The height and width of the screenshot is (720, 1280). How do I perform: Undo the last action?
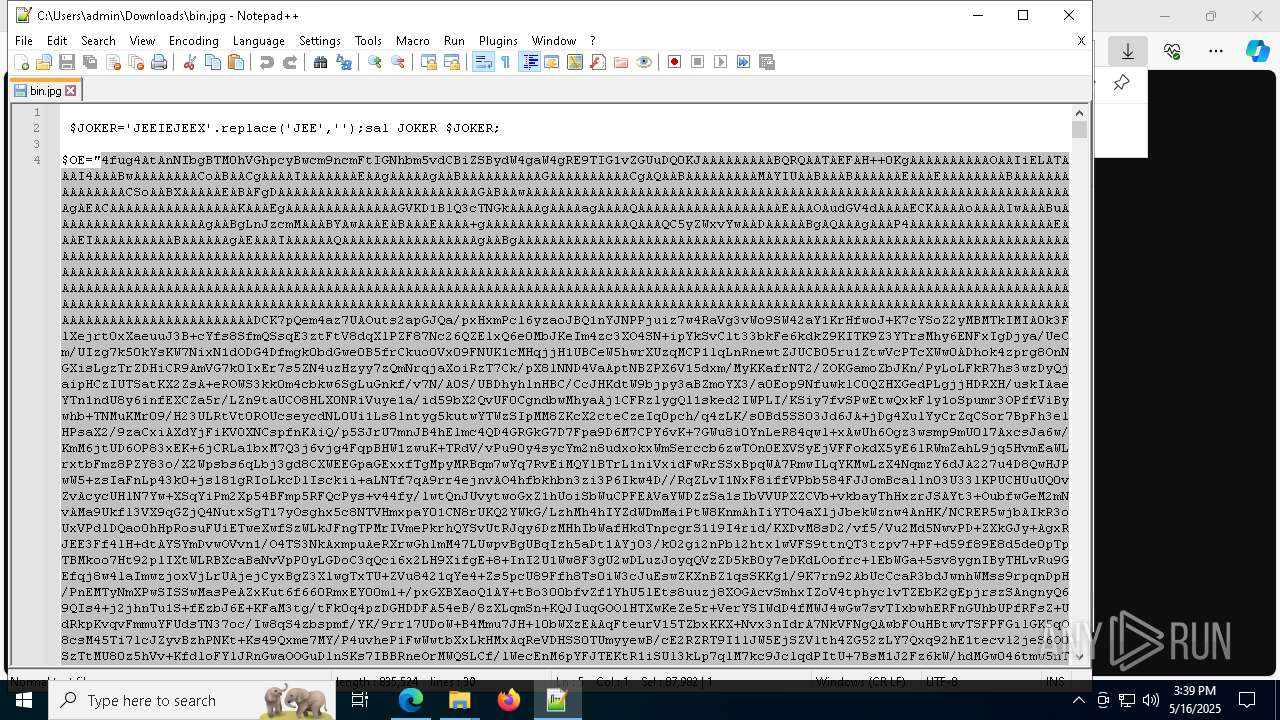(x=266, y=62)
